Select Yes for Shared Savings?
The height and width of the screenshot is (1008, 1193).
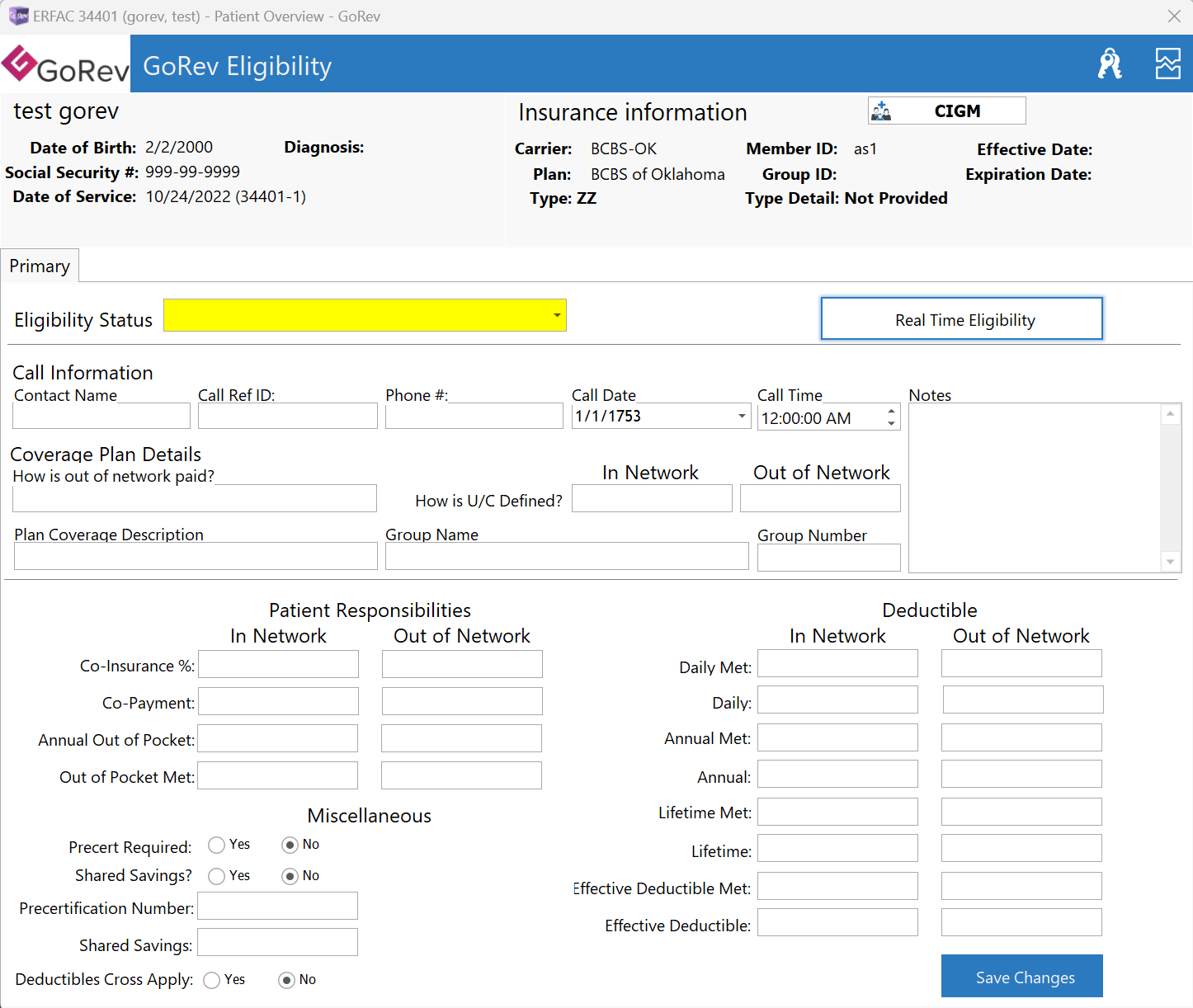click(x=217, y=876)
